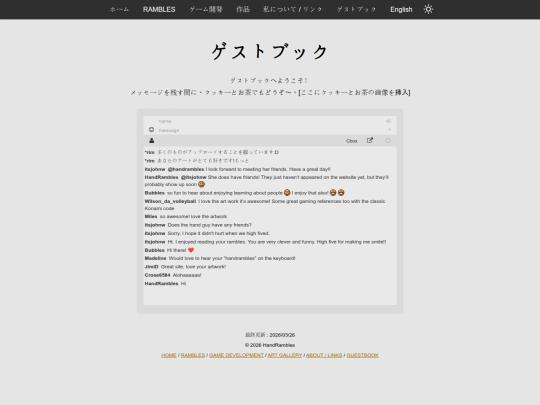Click username Wilson_da_volleyball in chat
This screenshot has height=405, width=540.
click(170, 201)
